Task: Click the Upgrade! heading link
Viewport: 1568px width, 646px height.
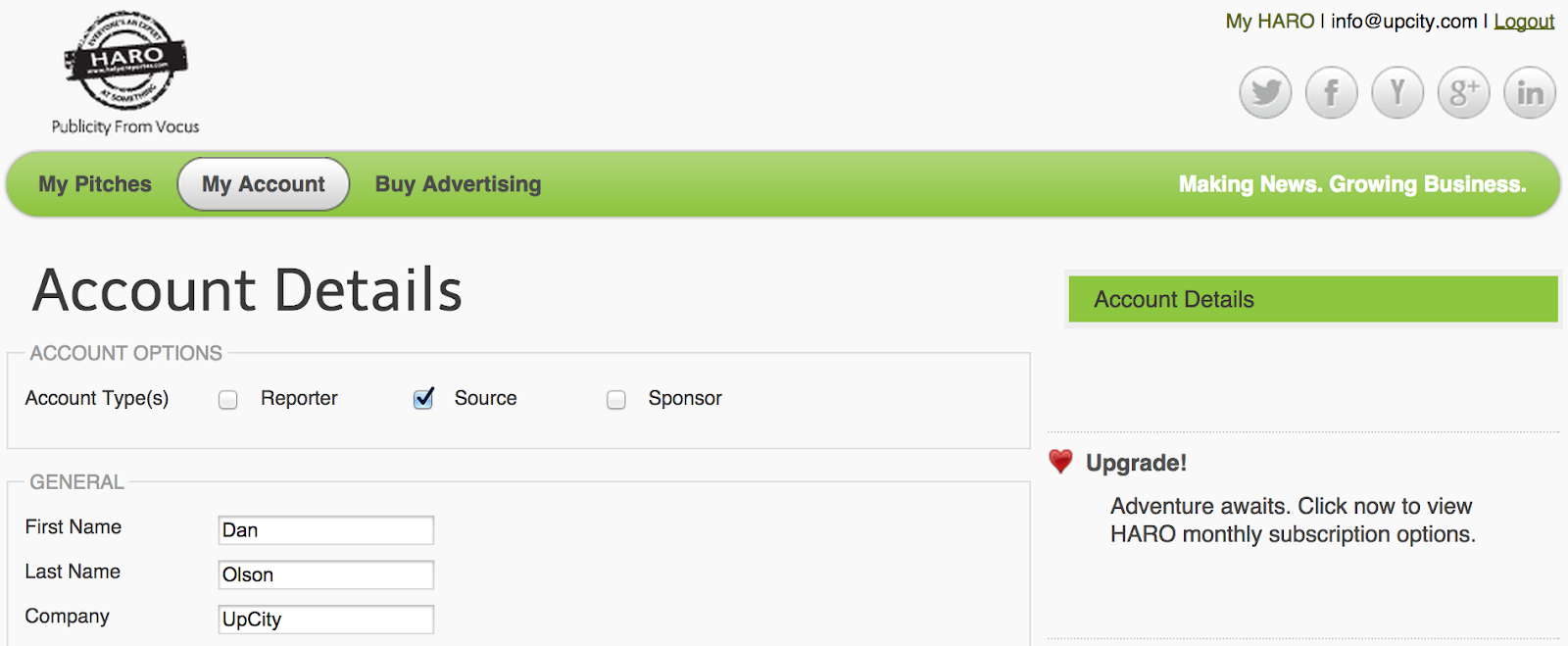Action: pos(1136,463)
